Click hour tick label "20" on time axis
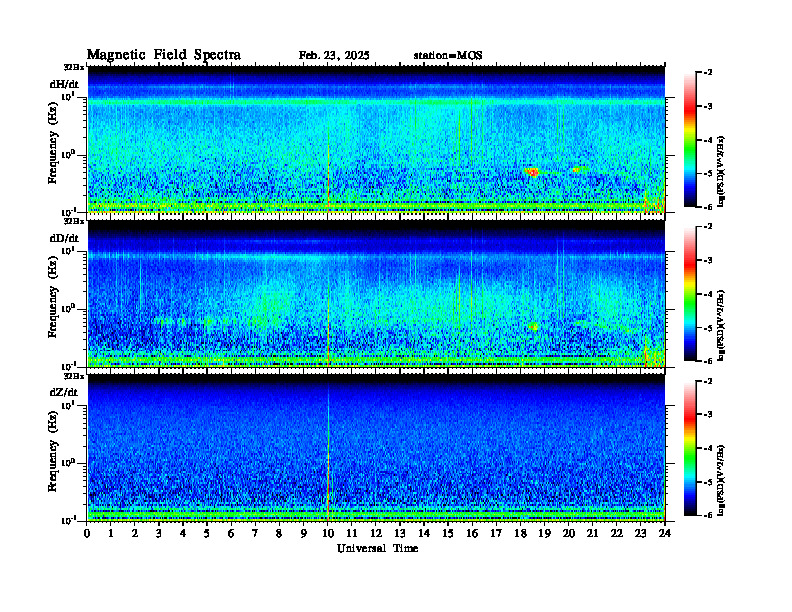The height and width of the screenshot is (612, 792). click(x=569, y=534)
